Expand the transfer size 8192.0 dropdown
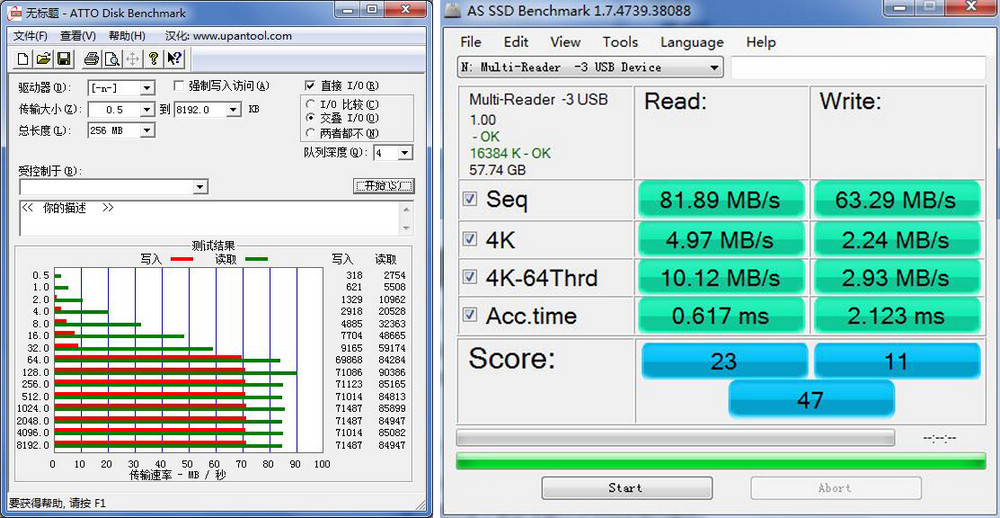This screenshot has height=518, width=1000. click(x=233, y=110)
